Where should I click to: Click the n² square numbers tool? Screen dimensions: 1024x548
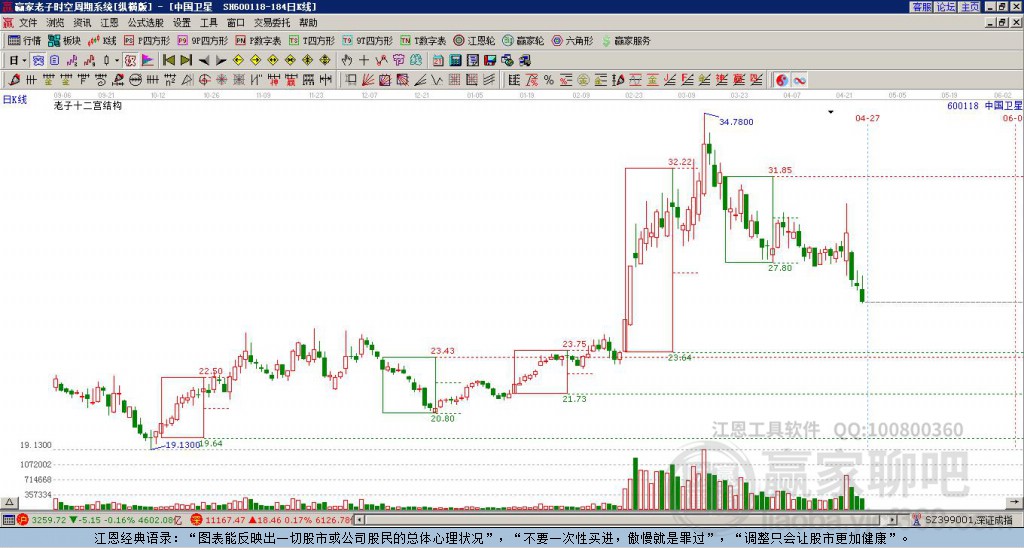pos(170,80)
